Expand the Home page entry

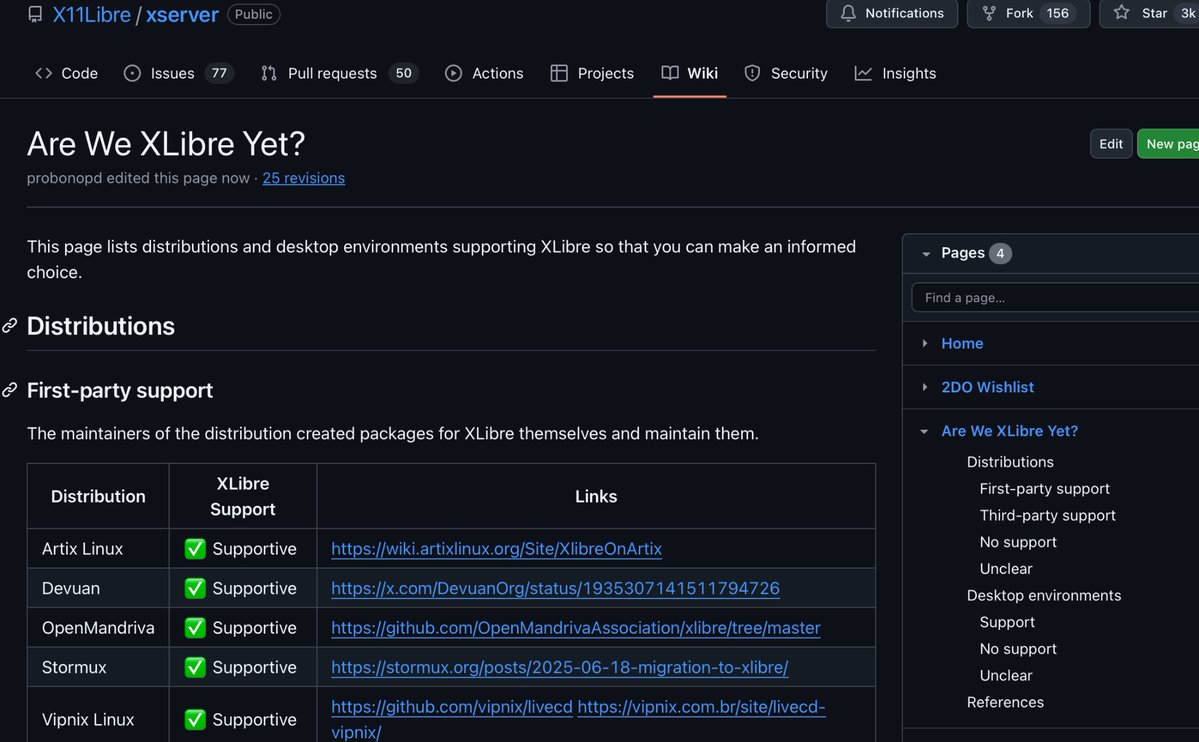pyautogui.click(x=924, y=343)
